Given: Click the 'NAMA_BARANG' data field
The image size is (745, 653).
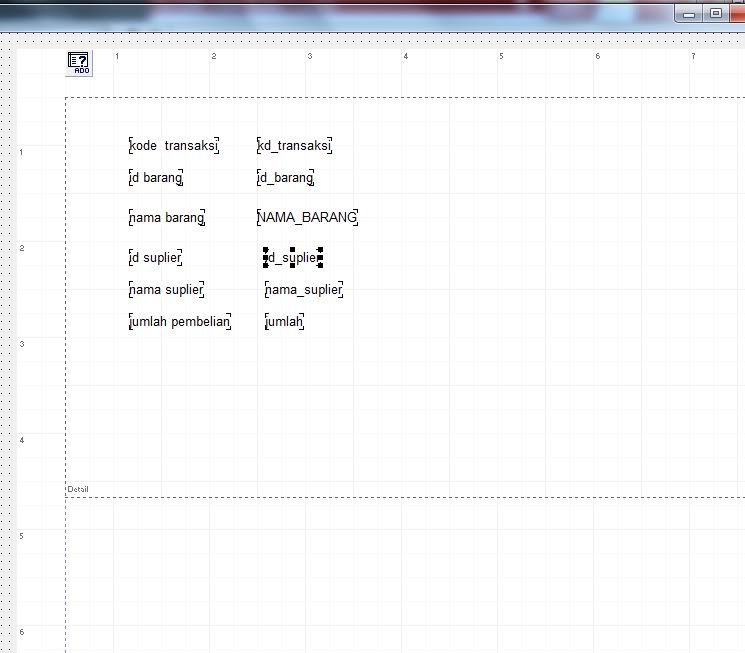Looking at the screenshot, I should (307, 217).
